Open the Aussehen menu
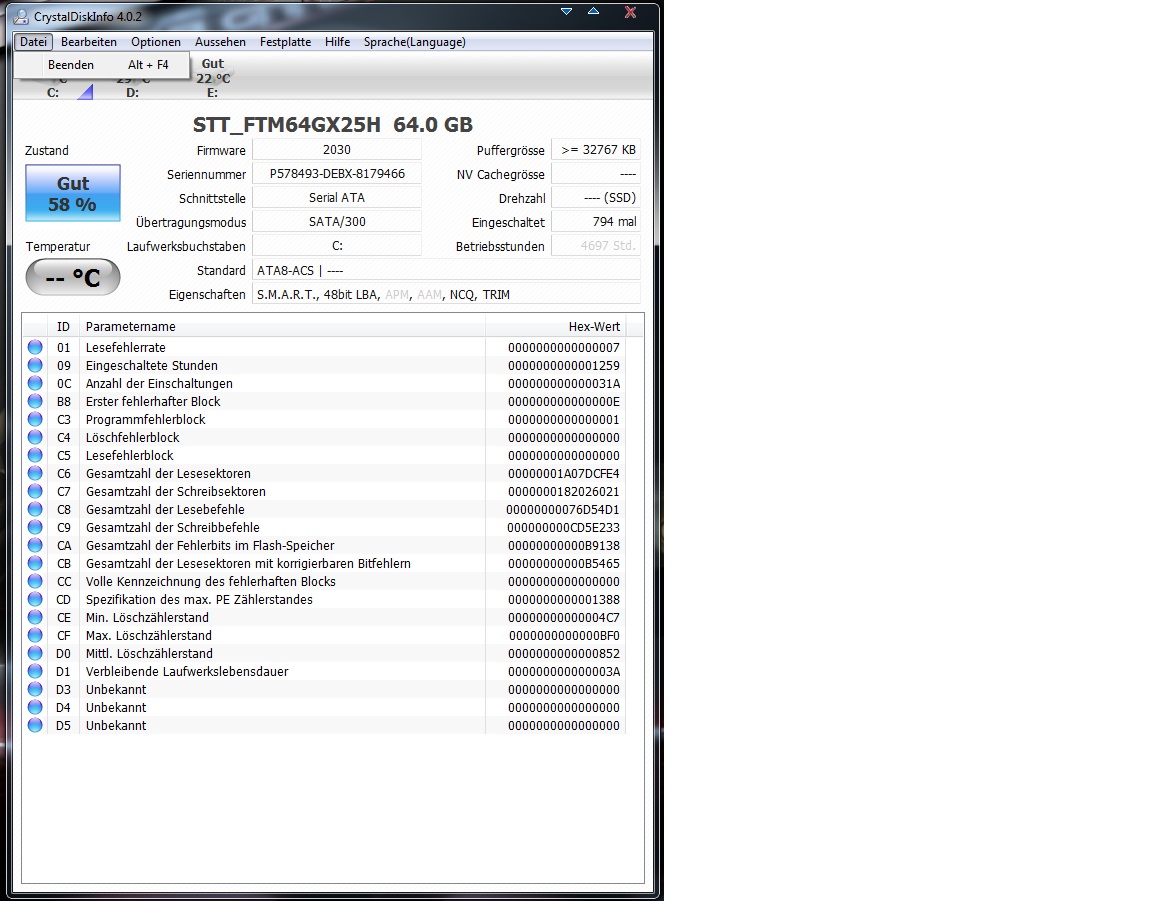Viewport: 1152px width, 901px height. tap(220, 42)
